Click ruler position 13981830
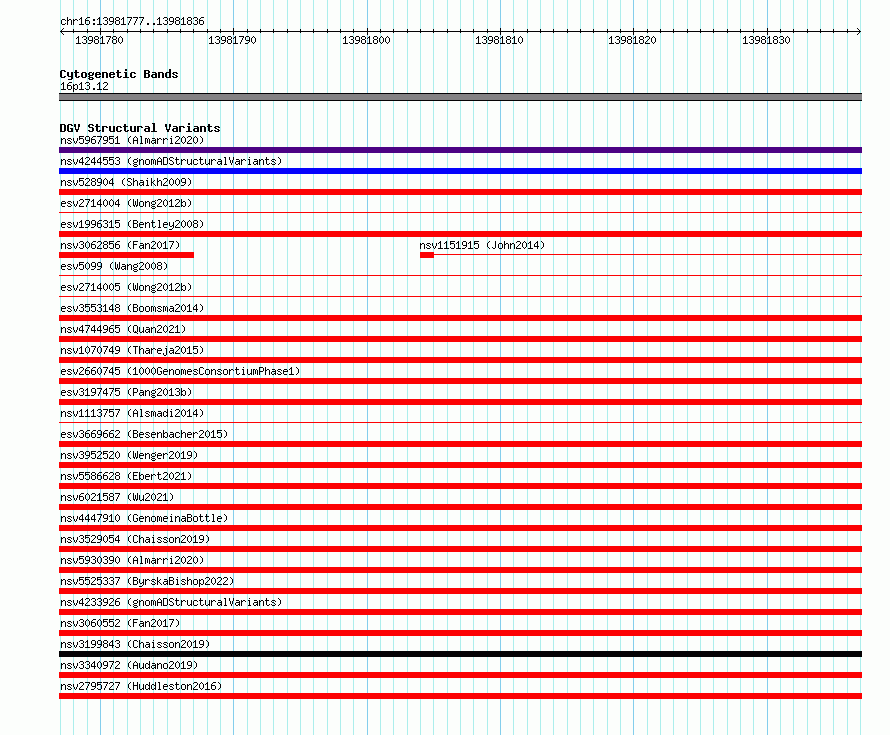The height and width of the screenshot is (735, 890). (x=766, y=40)
